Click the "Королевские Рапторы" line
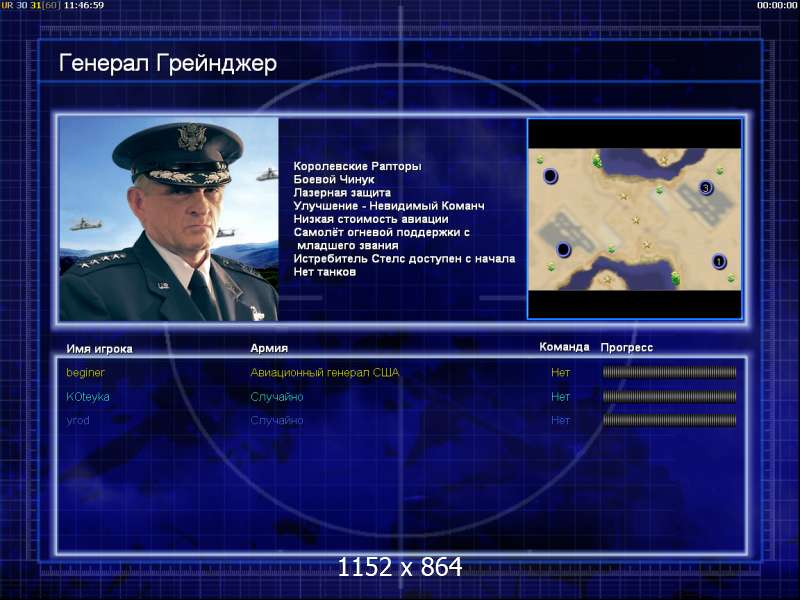The height and width of the screenshot is (600, 800). (357, 166)
